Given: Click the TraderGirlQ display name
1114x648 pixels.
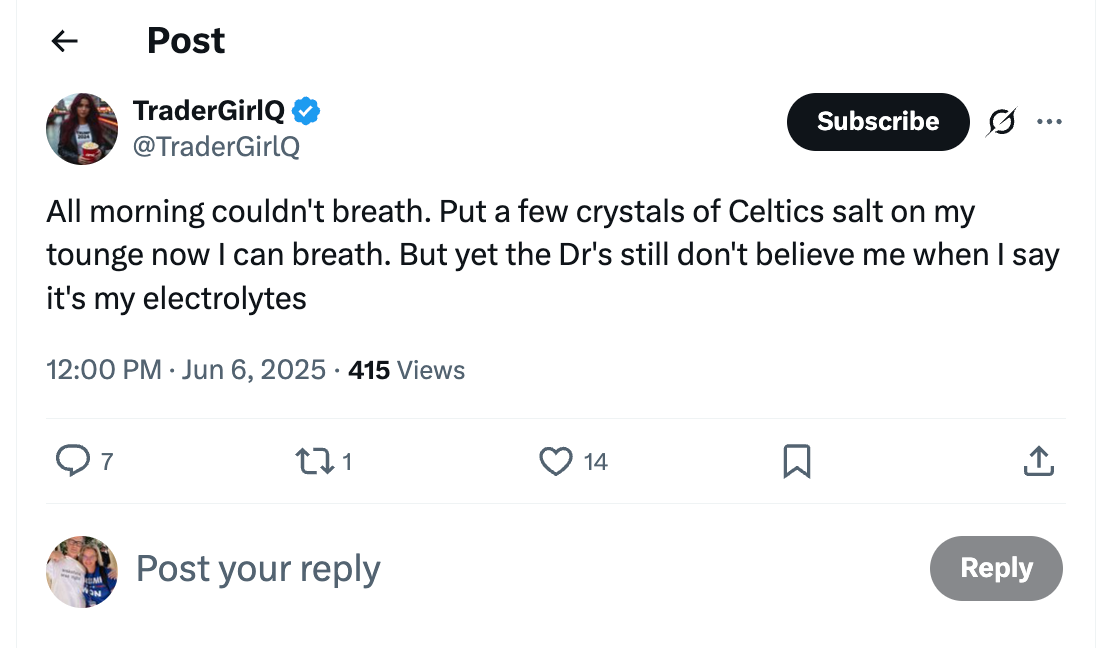Looking at the screenshot, I should 209,110.
